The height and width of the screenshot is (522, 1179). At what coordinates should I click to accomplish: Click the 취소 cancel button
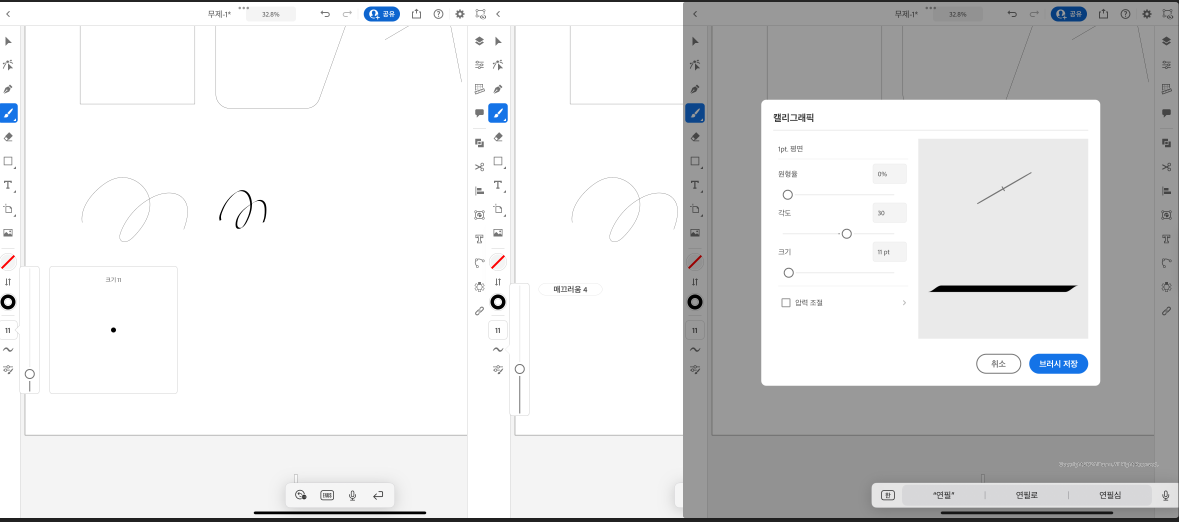click(999, 363)
